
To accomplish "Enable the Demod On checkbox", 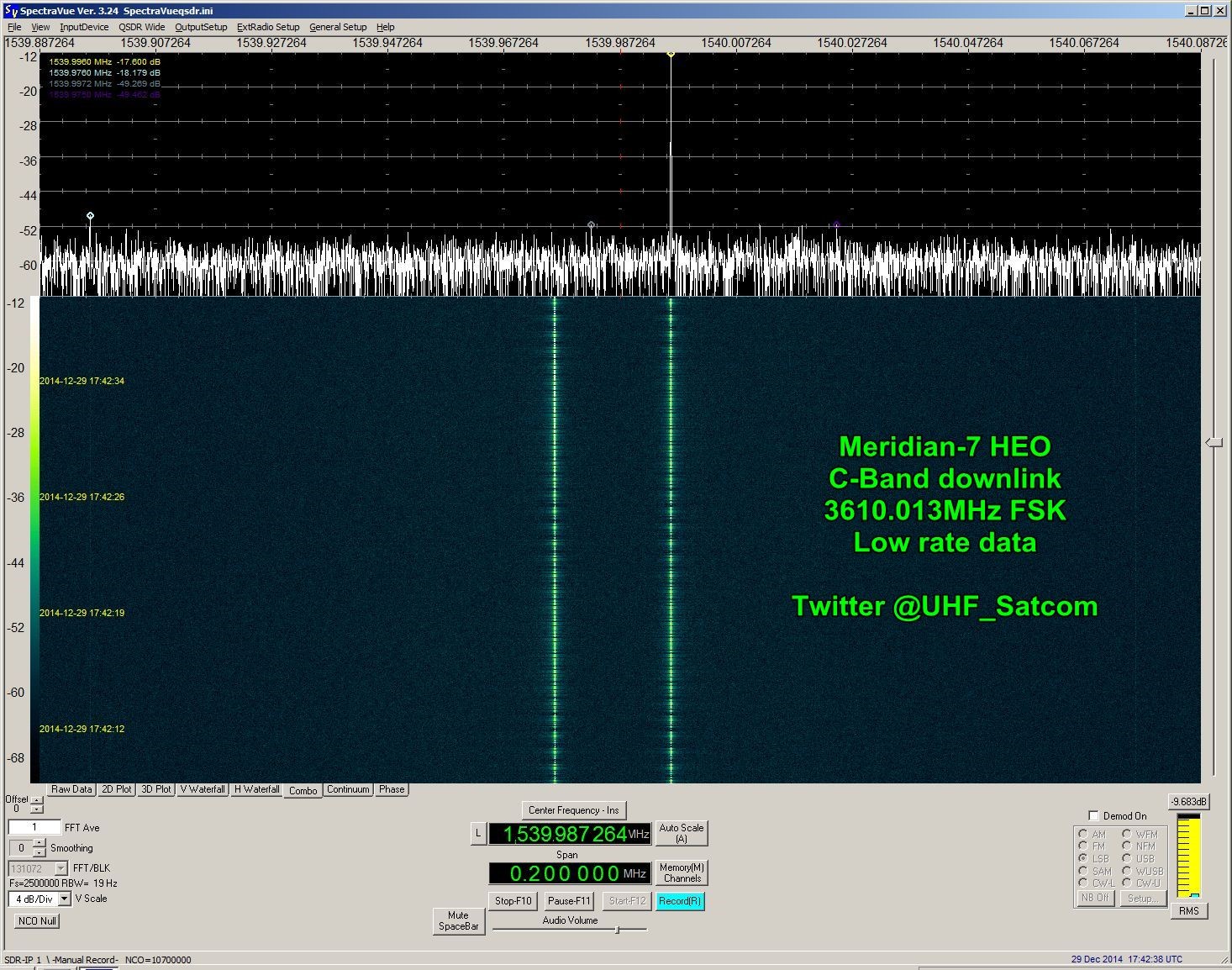I will point(1093,815).
